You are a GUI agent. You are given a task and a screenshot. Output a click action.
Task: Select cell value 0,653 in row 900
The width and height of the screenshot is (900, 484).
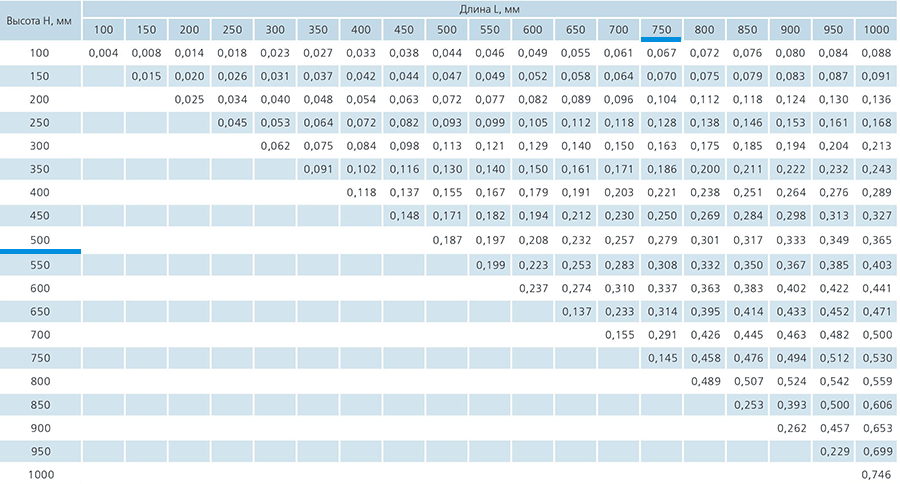pos(876,428)
